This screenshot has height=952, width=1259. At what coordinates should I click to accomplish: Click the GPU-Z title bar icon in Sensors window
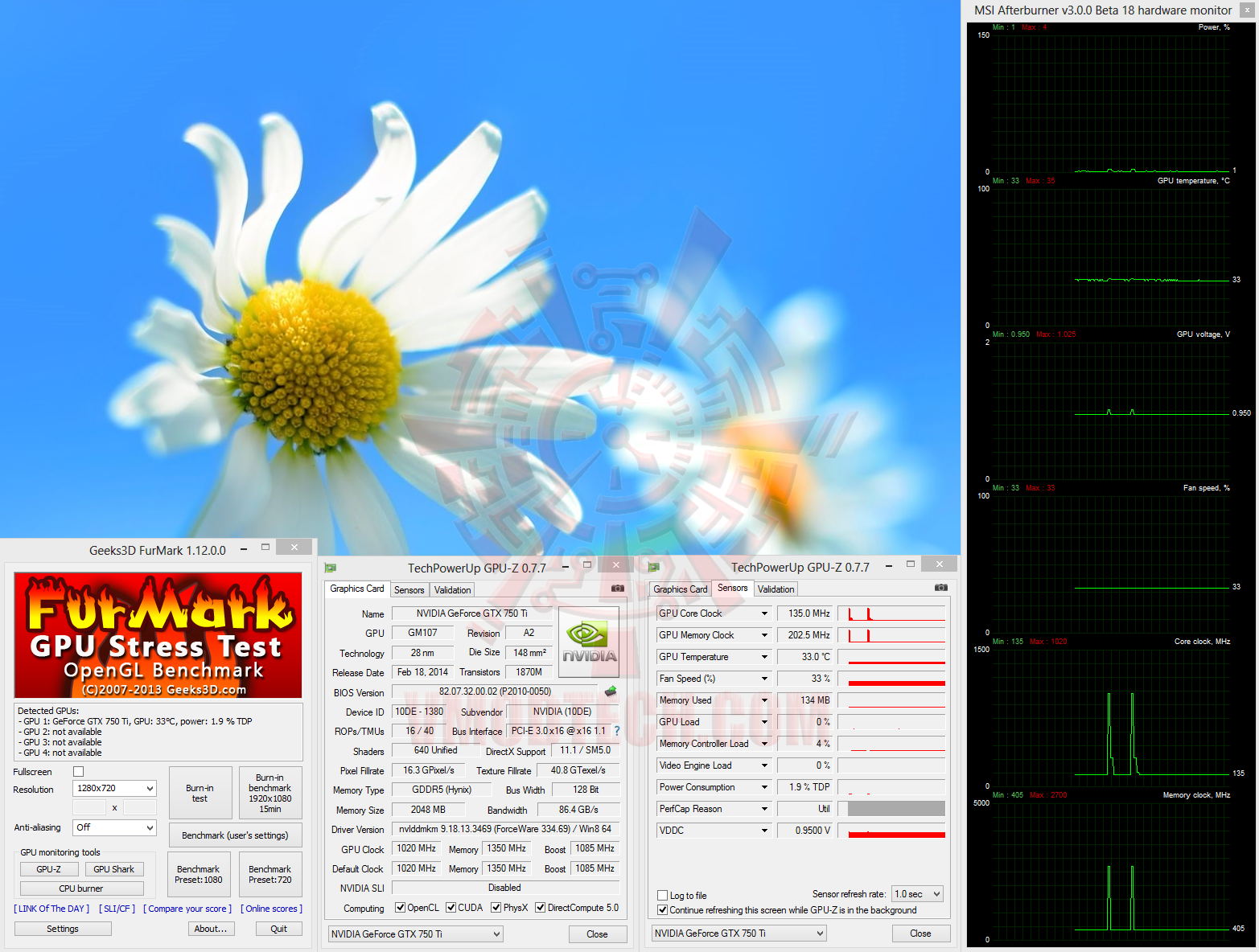tap(654, 568)
